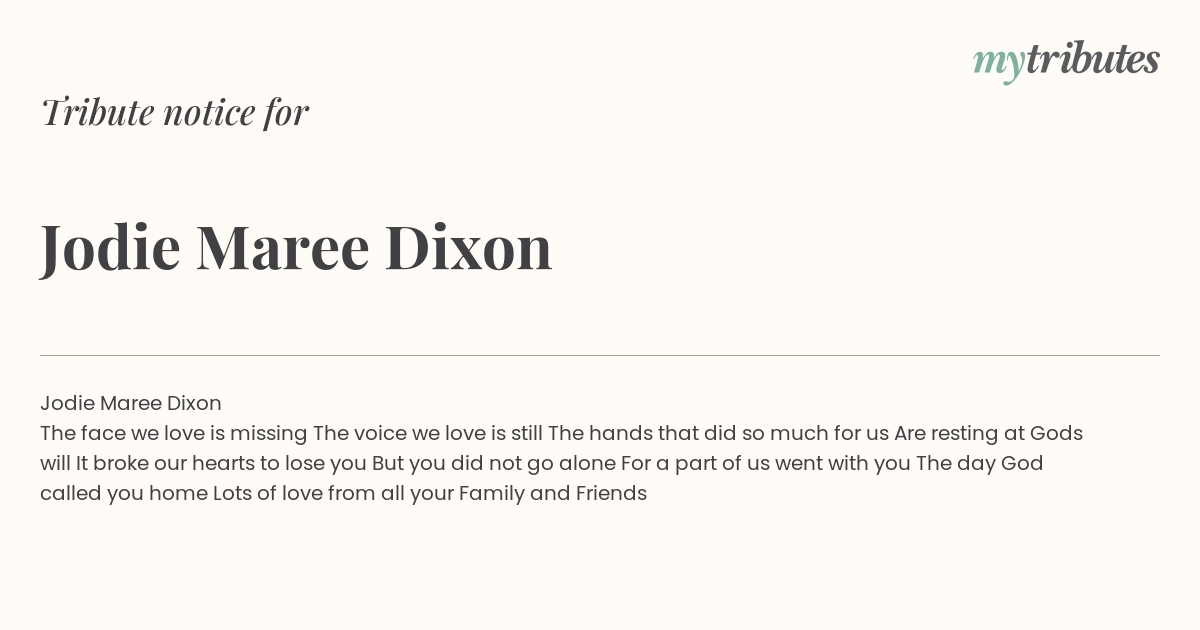This screenshot has width=1200, height=630.
Task: Click "But you did not go alone" phrase
Action: coord(494,463)
